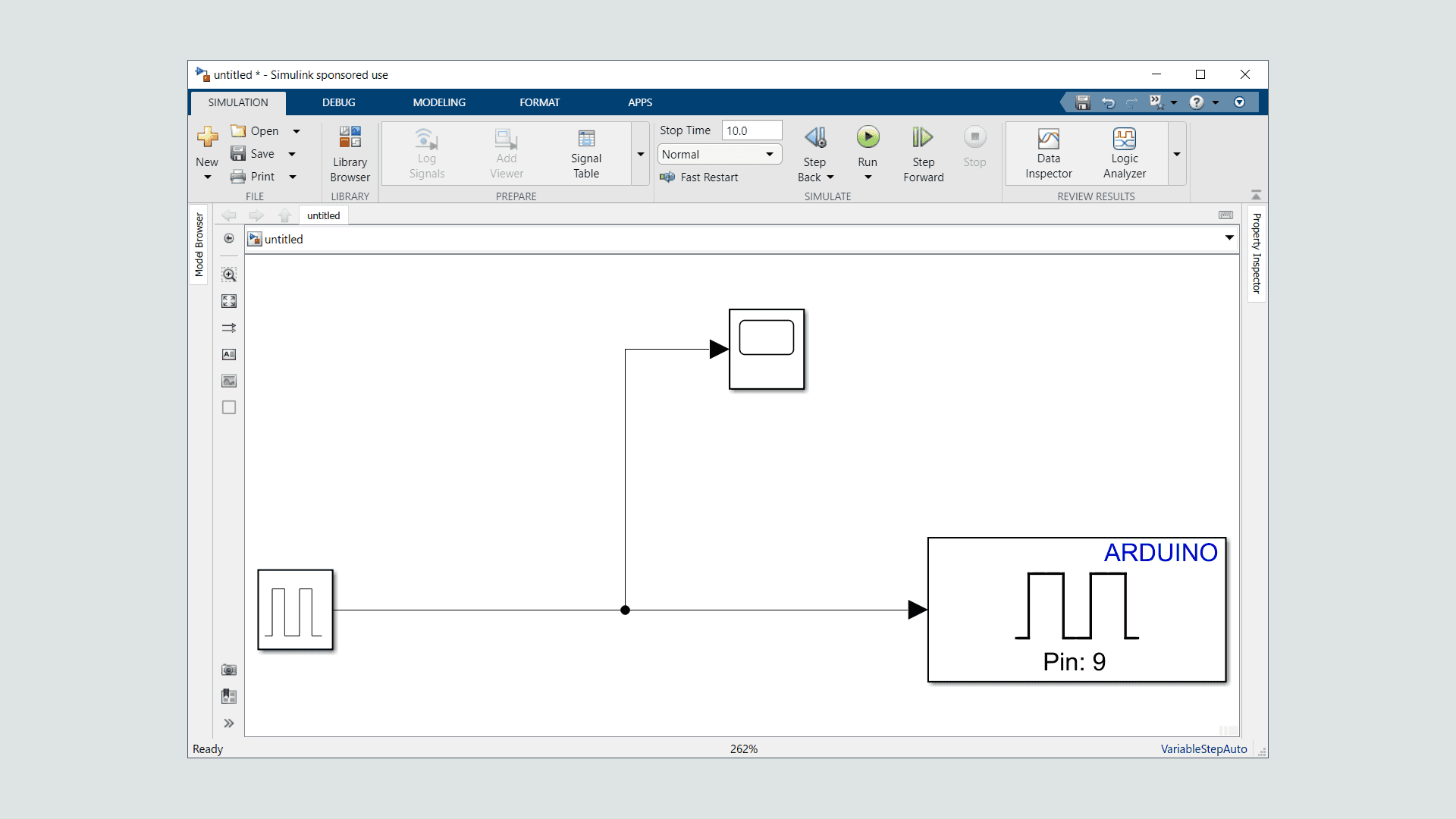This screenshot has height=819, width=1456.
Task: Toggle Fast Restart mode
Action: click(x=699, y=177)
